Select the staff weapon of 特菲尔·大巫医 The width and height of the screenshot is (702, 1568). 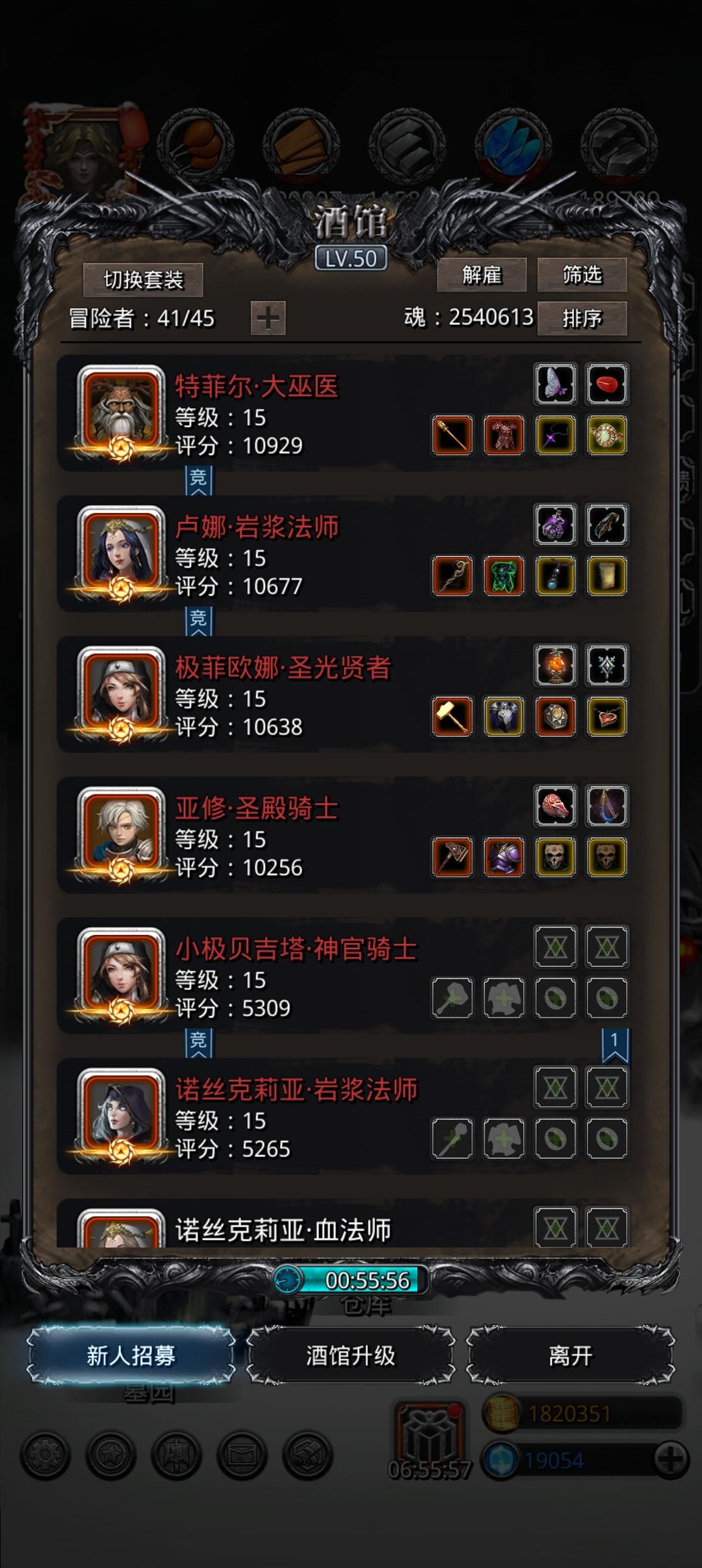pos(452,435)
